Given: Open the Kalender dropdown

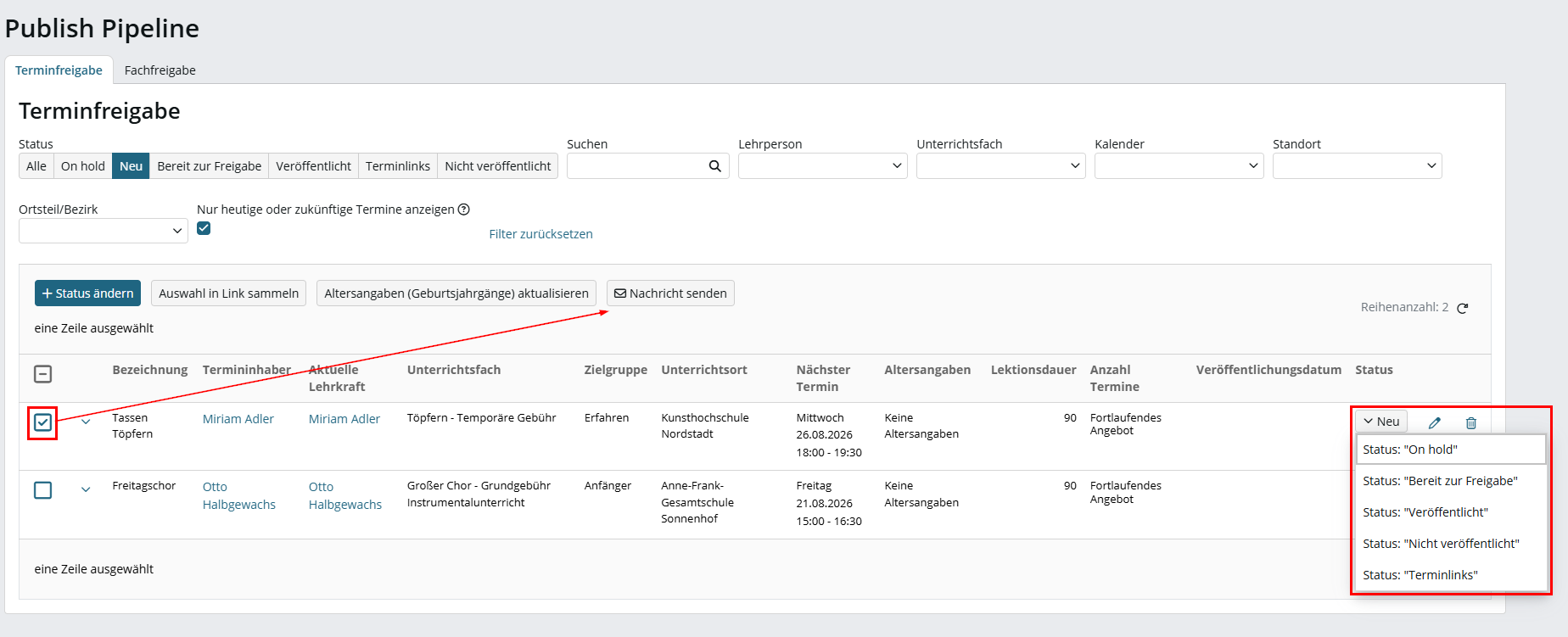Looking at the screenshot, I should (x=1179, y=166).
